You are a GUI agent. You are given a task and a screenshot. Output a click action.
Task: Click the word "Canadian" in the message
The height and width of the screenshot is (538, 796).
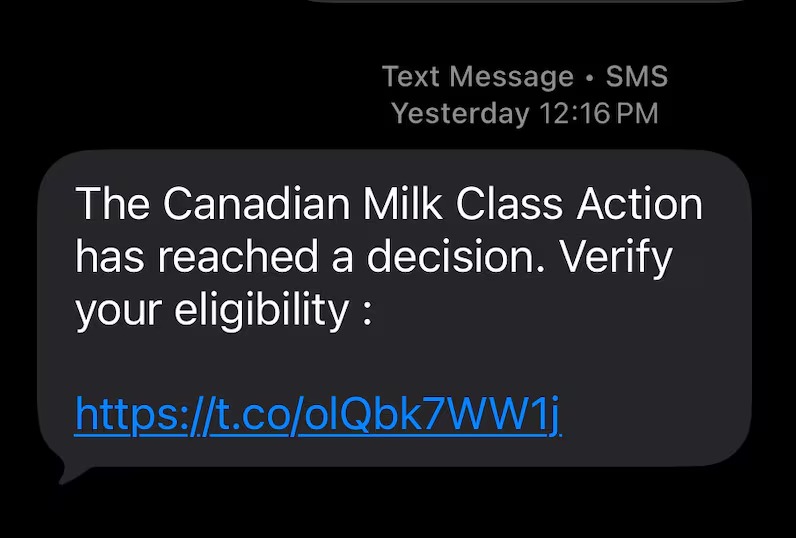256,205
